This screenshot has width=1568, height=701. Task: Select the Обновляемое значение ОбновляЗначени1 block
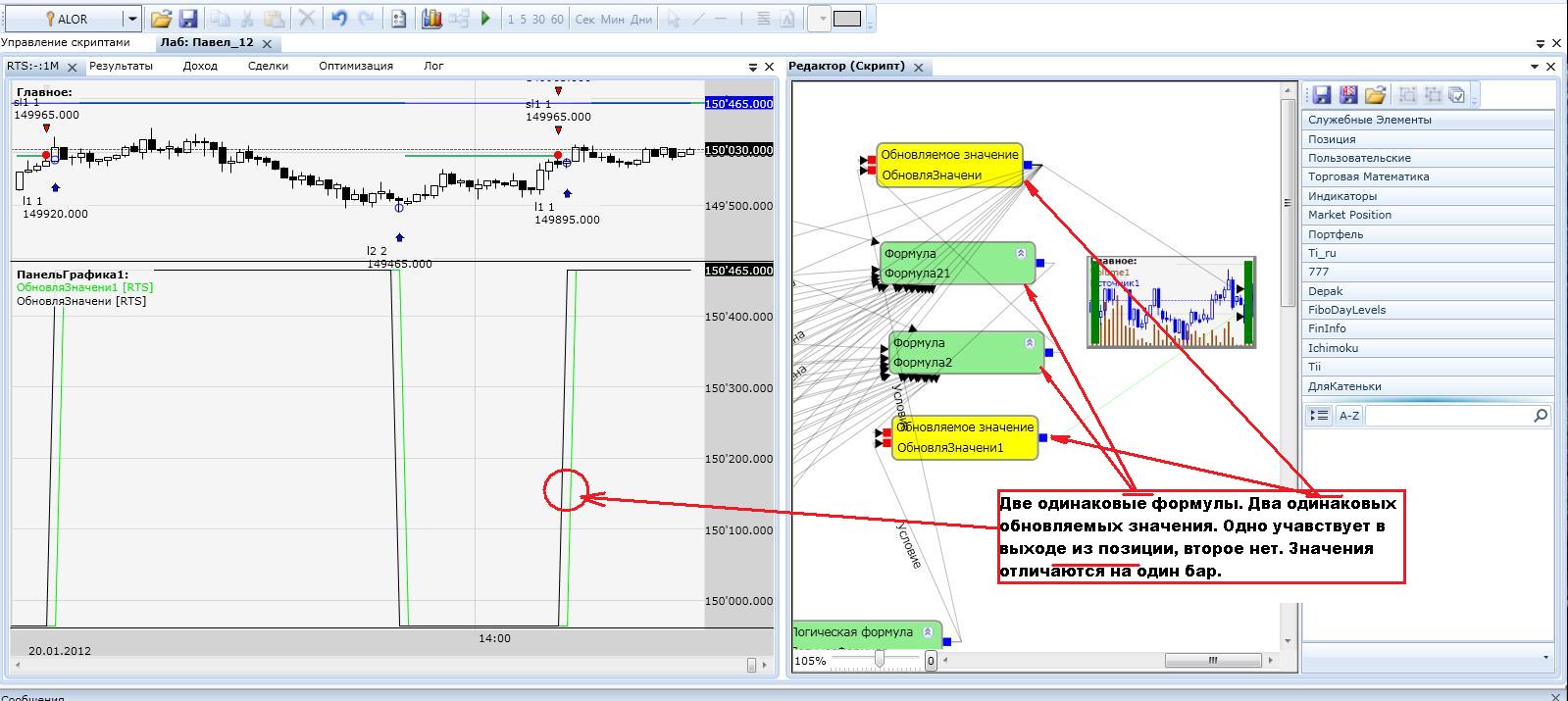coord(965,437)
